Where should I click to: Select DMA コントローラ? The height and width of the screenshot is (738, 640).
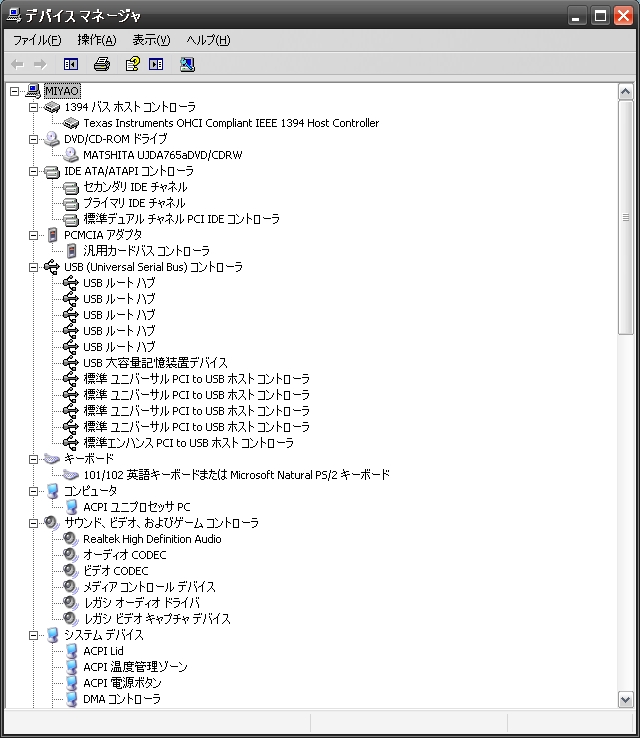pyautogui.click(x=122, y=699)
